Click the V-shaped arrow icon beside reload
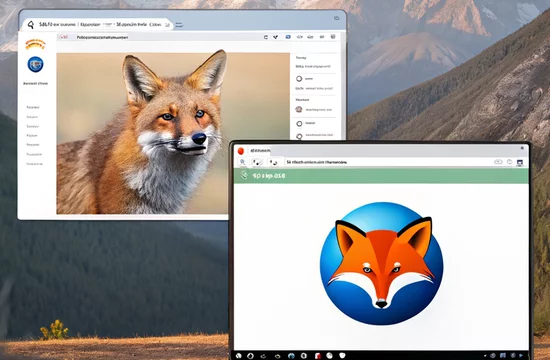The height and width of the screenshot is (360, 550). pos(276,37)
